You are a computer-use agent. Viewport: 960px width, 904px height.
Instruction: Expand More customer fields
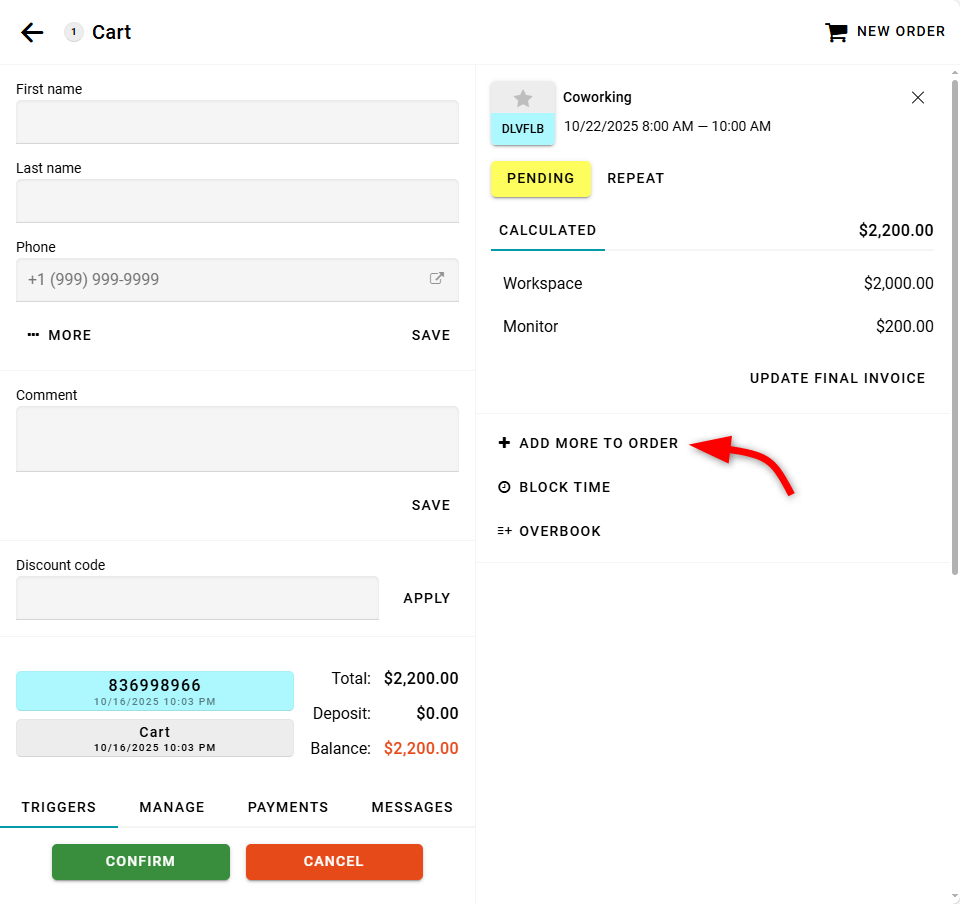click(x=60, y=335)
